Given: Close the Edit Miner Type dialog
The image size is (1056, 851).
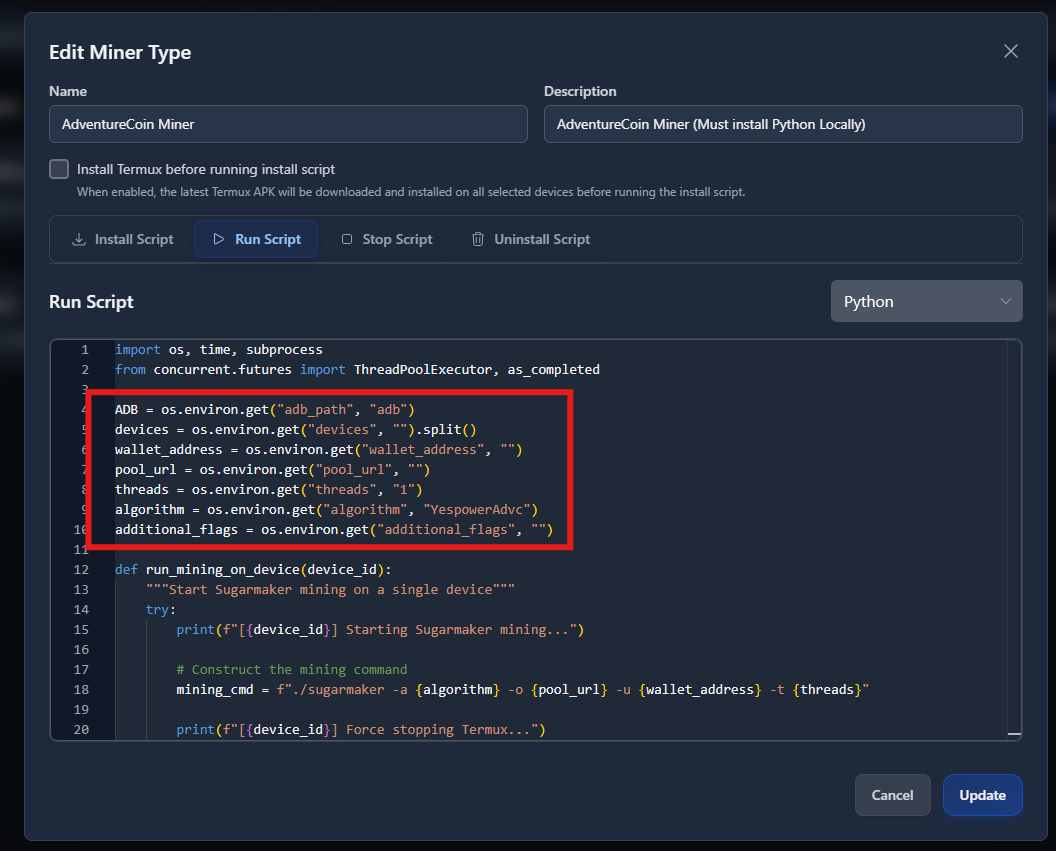Looking at the screenshot, I should (1011, 51).
